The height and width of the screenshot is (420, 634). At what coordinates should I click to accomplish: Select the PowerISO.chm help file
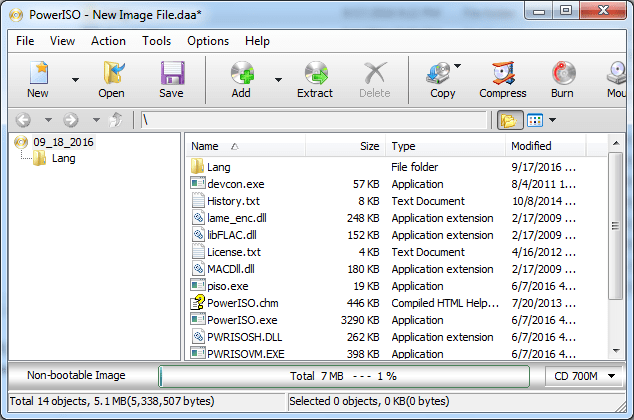click(243, 303)
